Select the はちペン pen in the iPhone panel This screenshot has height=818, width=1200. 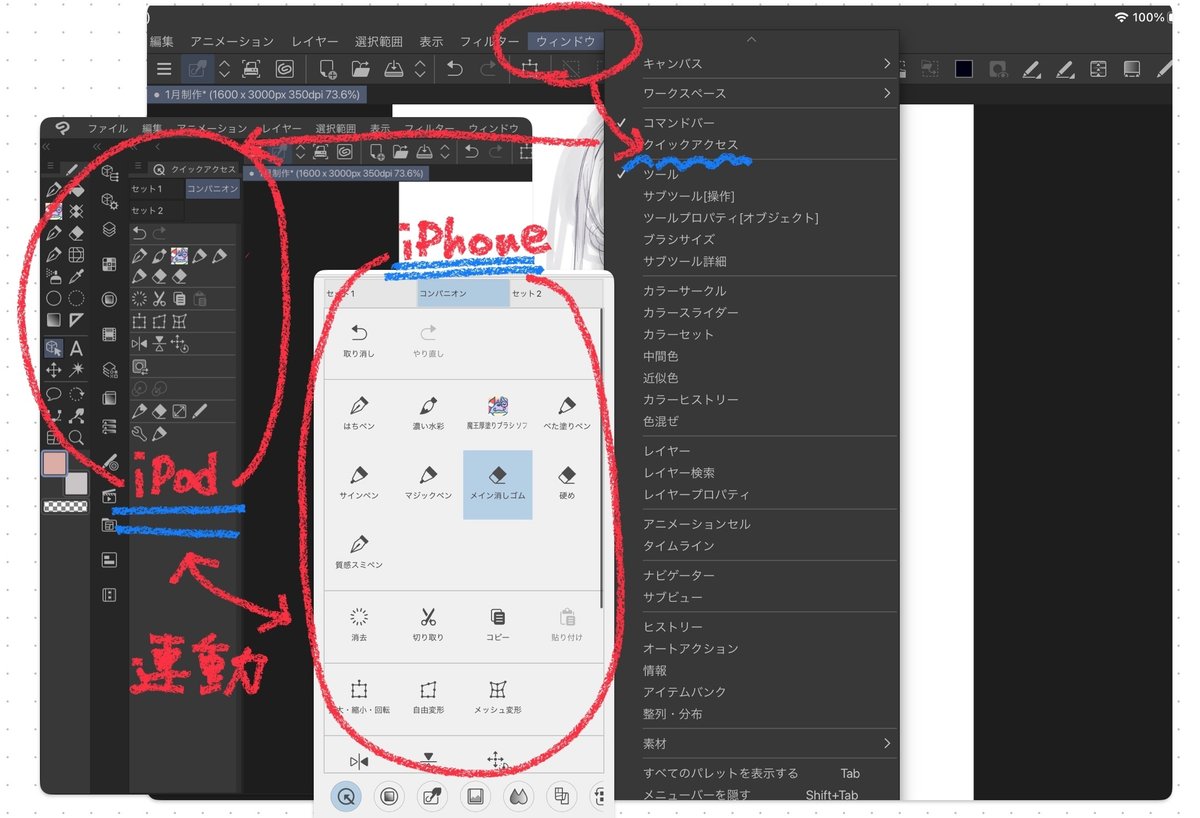coord(359,412)
